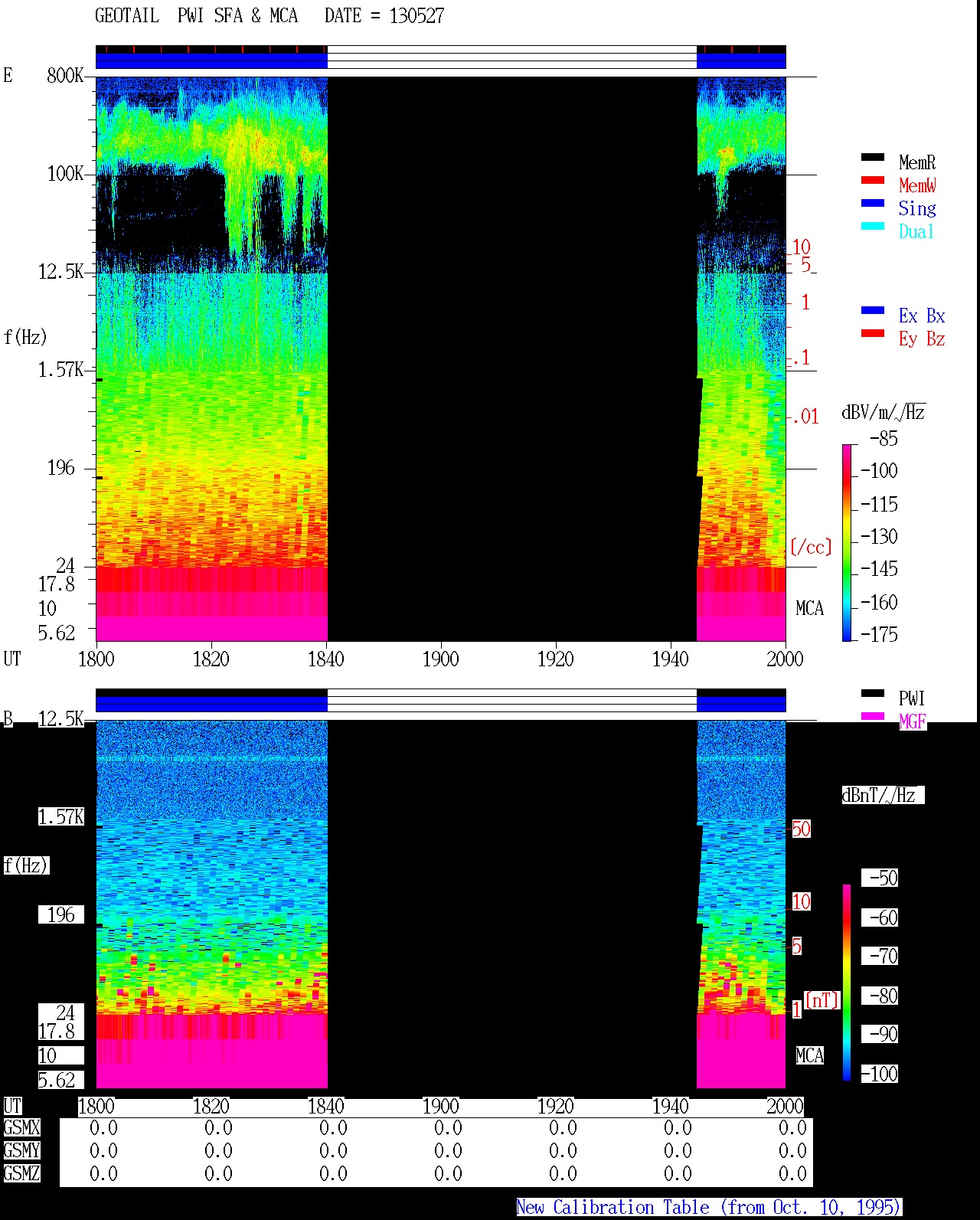Click the dBnT/√Hz color scale bar
The height and width of the screenshot is (1220, 980).
(847, 983)
